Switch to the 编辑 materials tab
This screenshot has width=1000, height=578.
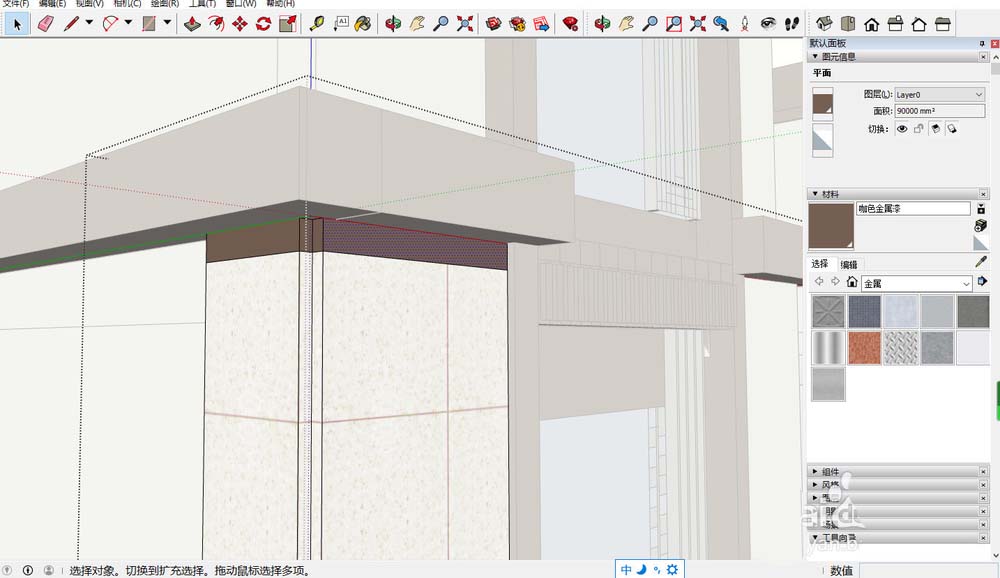point(849,264)
